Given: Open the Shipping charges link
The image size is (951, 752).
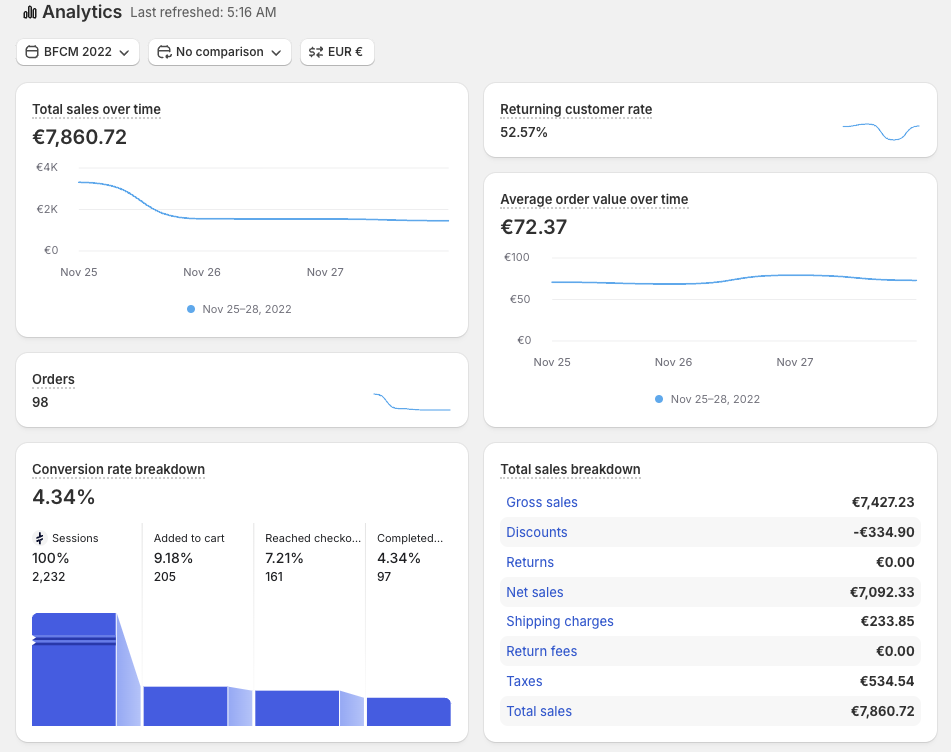Looking at the screenshot, I should point(560,622).
